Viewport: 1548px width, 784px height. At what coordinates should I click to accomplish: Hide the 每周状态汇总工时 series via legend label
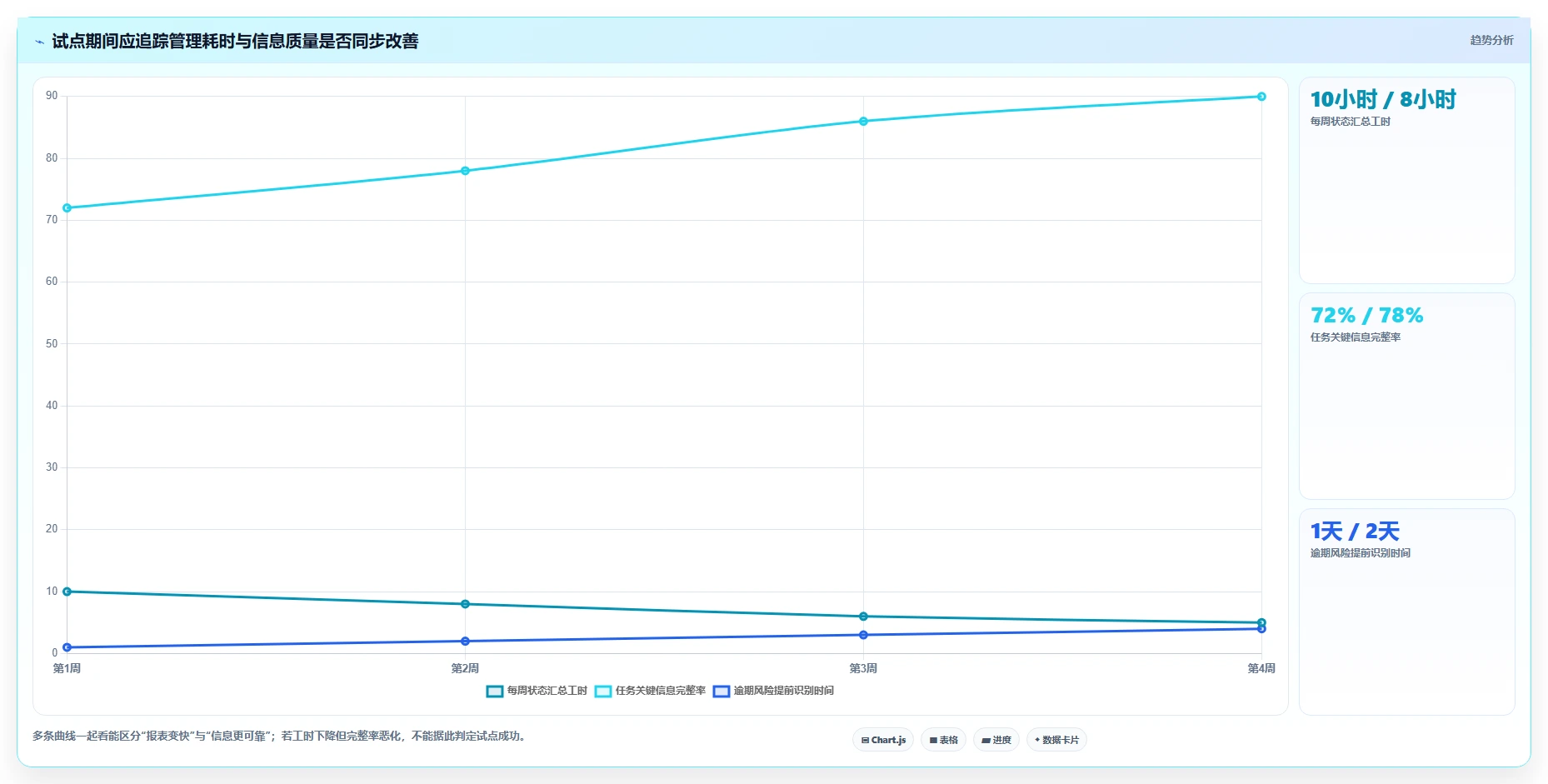tap(547, 691)
